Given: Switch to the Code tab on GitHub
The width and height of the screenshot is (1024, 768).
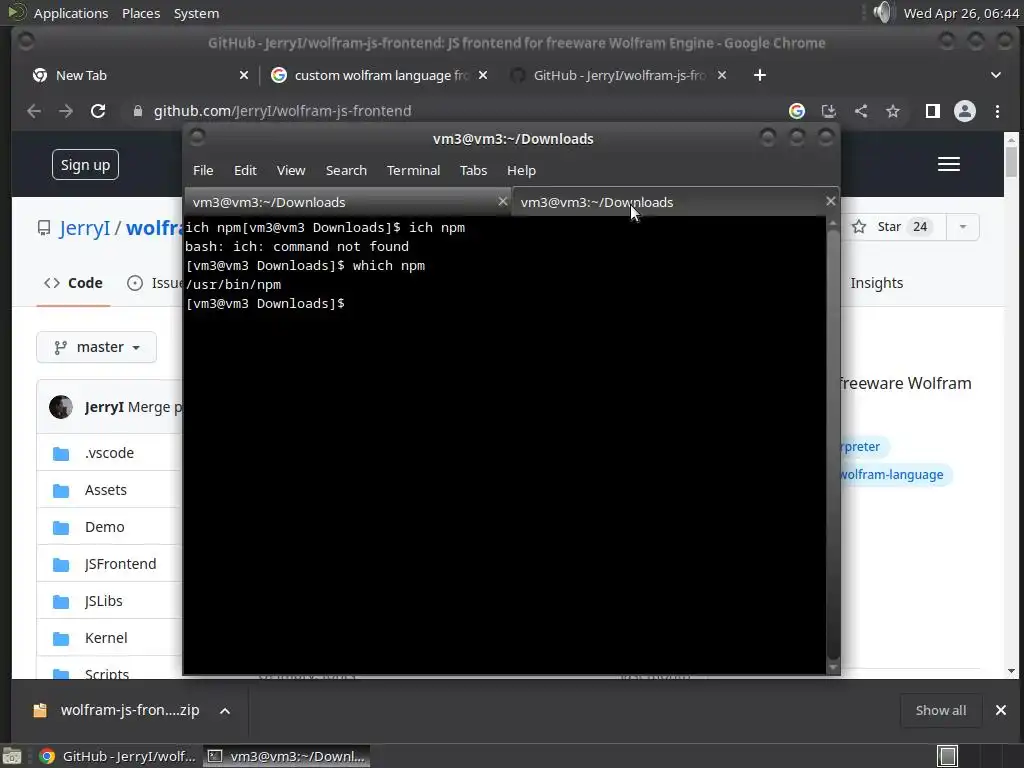Looking at the screenshot, I should click(x=73, y=283).
